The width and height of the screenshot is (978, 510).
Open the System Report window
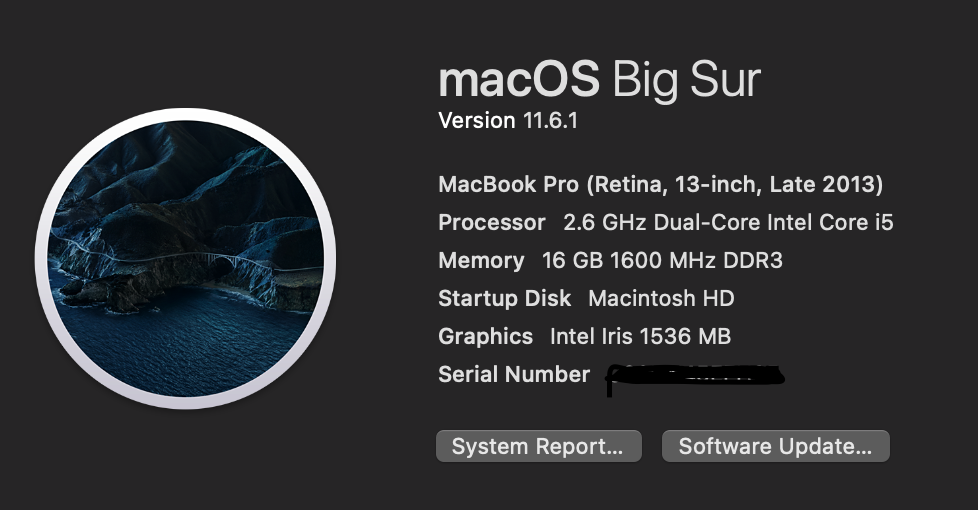click(x=537, y=447)
